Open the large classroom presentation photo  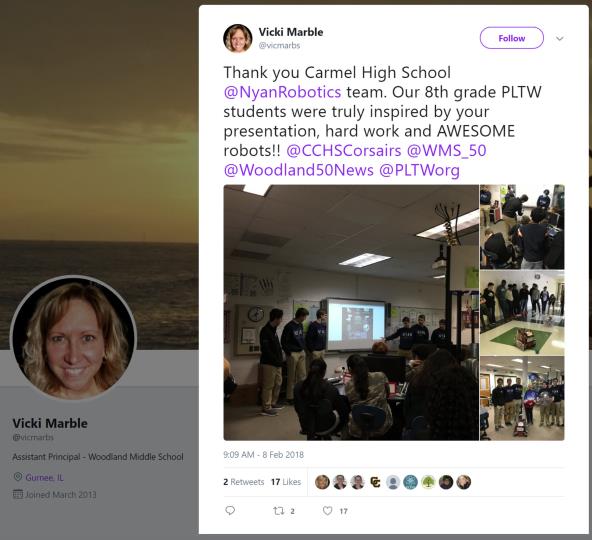click(351, 312)
